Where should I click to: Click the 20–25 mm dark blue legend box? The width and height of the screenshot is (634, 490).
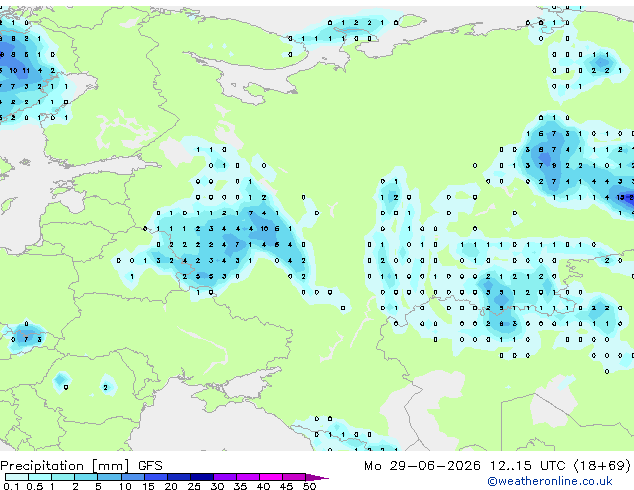pos(179,477)
